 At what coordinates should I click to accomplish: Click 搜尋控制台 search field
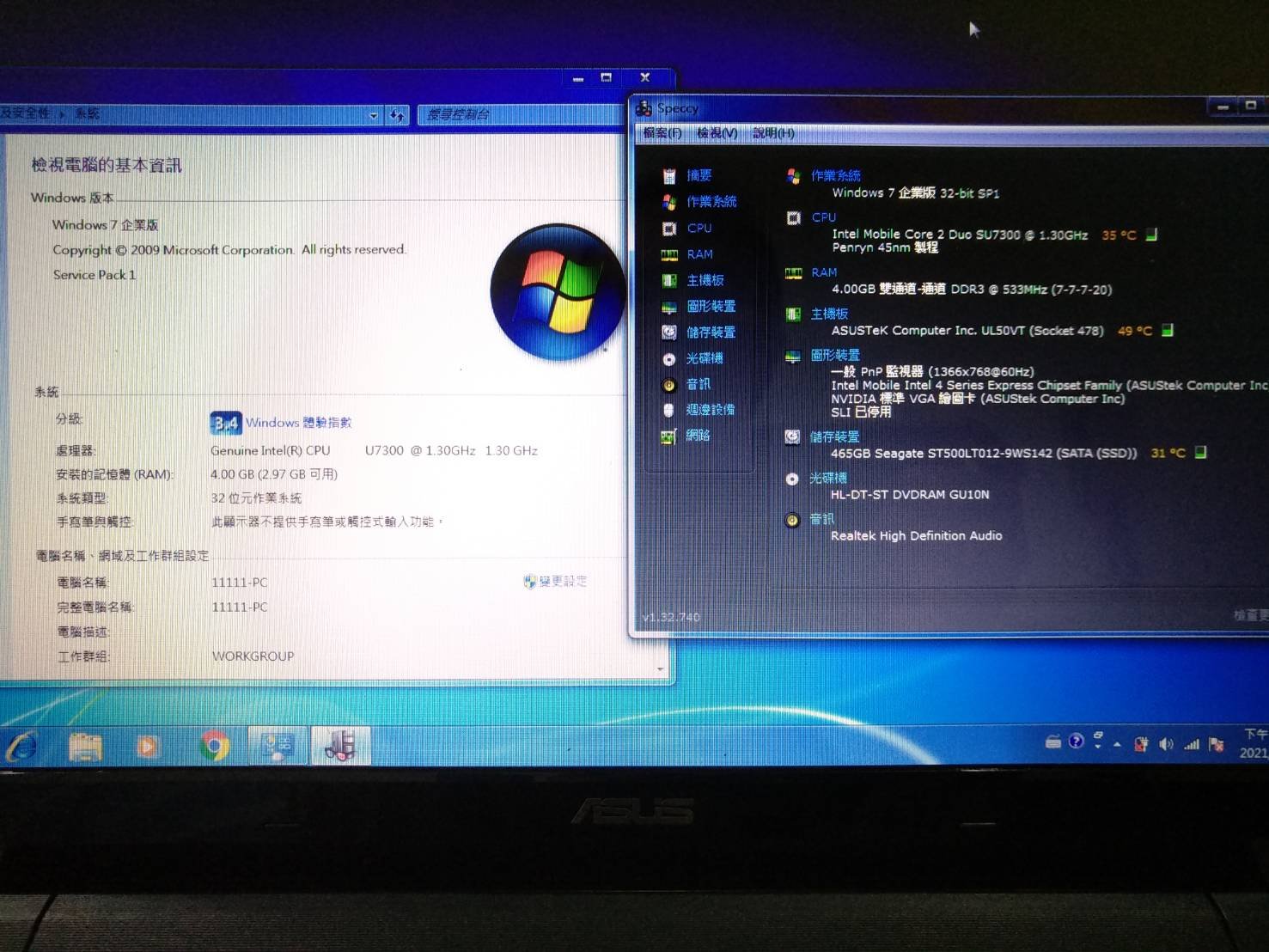point(521,115)
